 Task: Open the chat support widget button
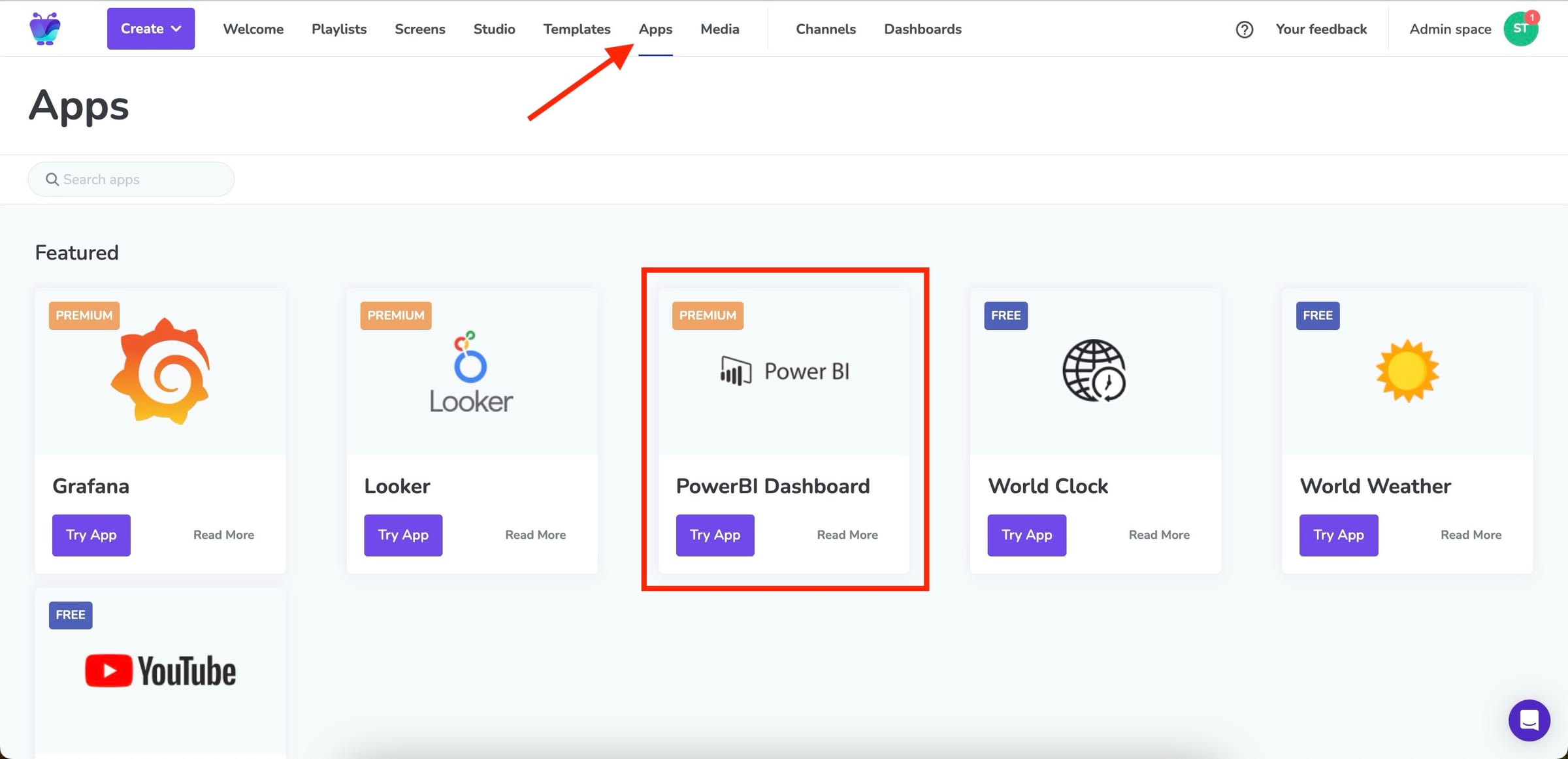click(1529, 720)
